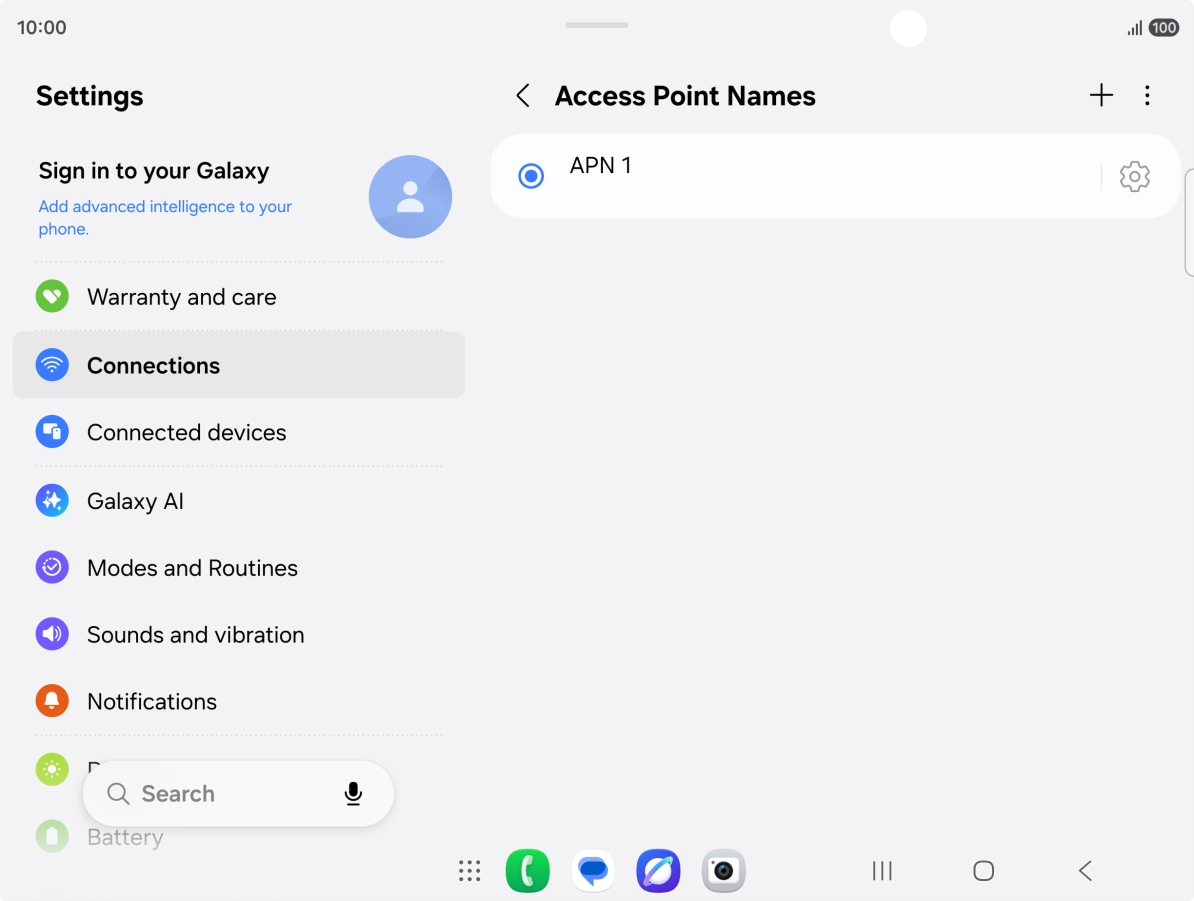Tap the profile avatar icon
The height and width of the screenshot is (901, 1194).
click(410, 196)
